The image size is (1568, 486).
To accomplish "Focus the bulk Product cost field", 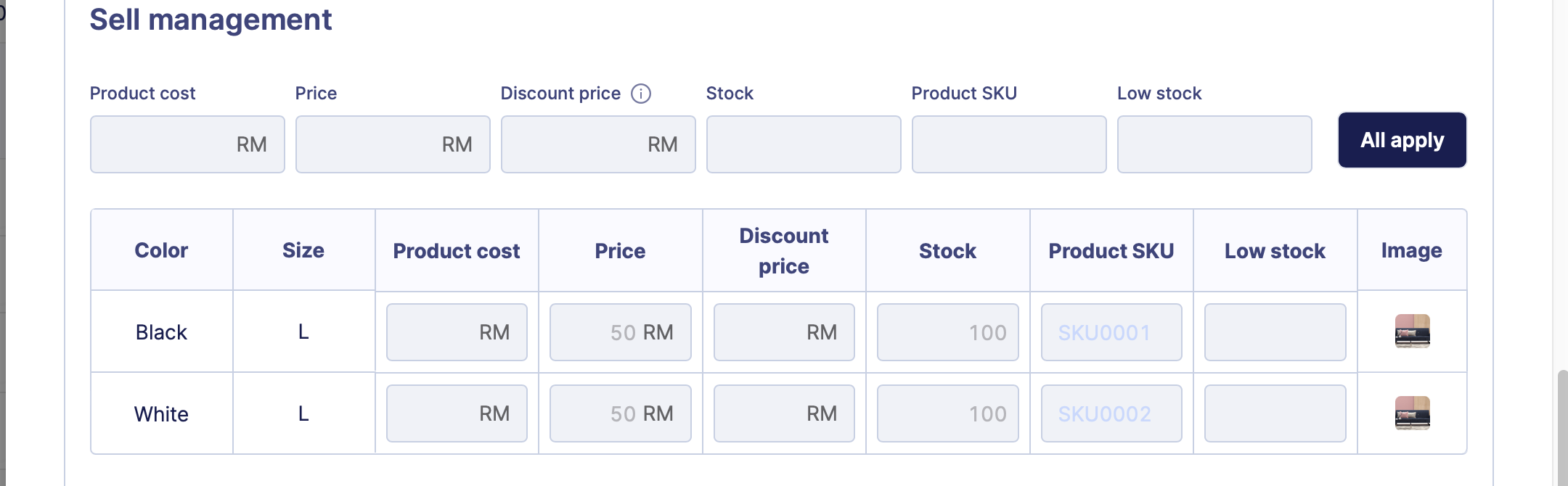I will (187, 144).
